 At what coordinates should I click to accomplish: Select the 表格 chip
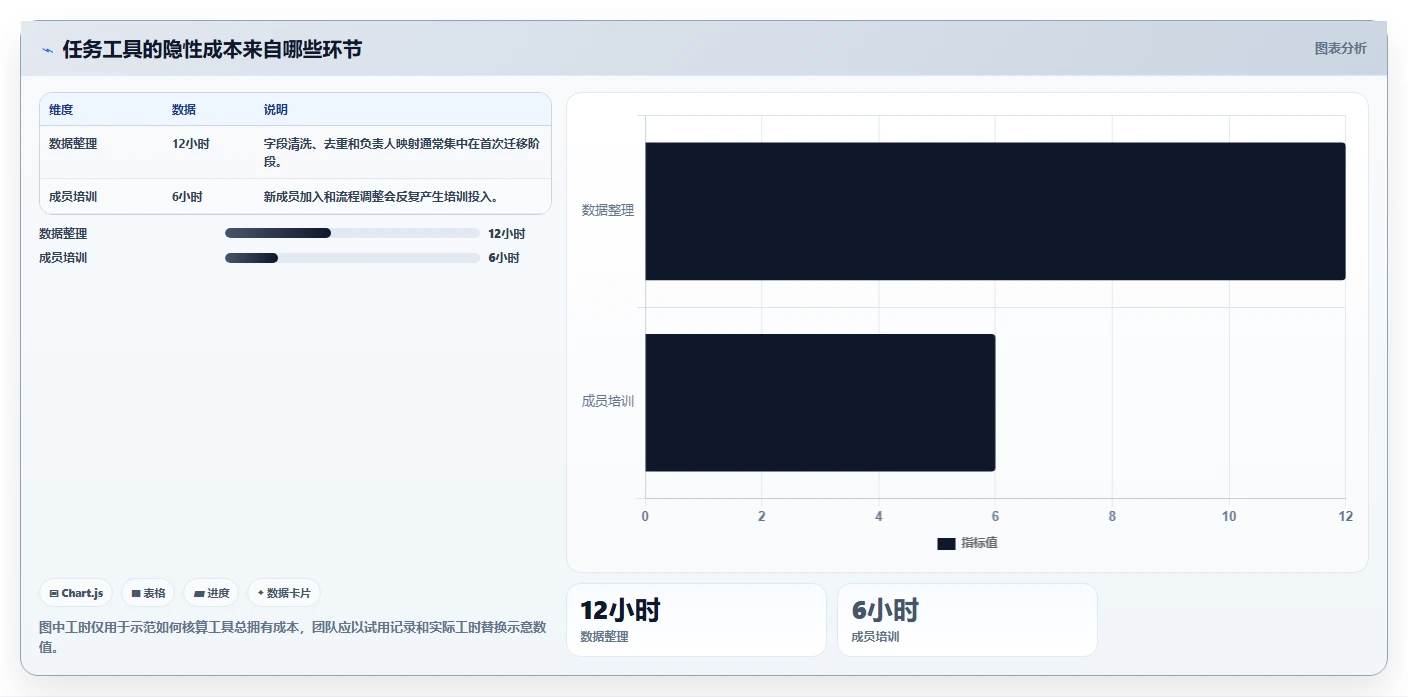point(148,593)
